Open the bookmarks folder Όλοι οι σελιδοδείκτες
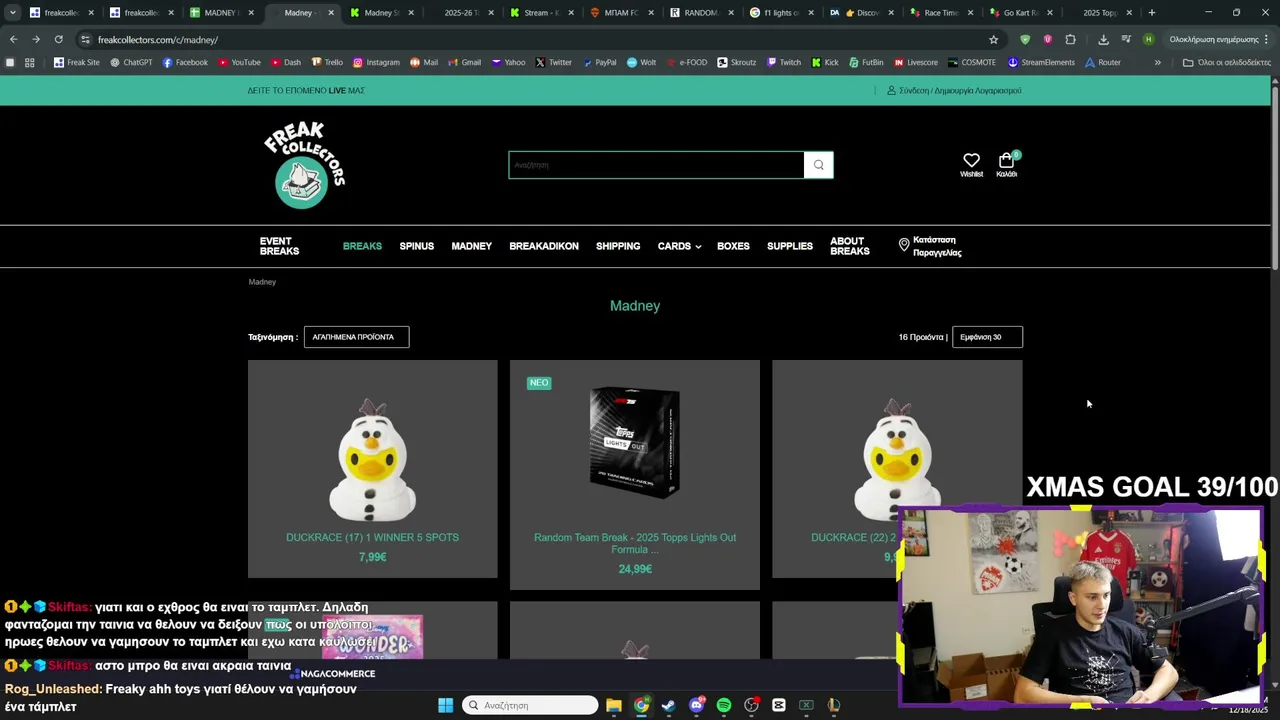Screen dimensions: 1280x720 point(1226,62)
